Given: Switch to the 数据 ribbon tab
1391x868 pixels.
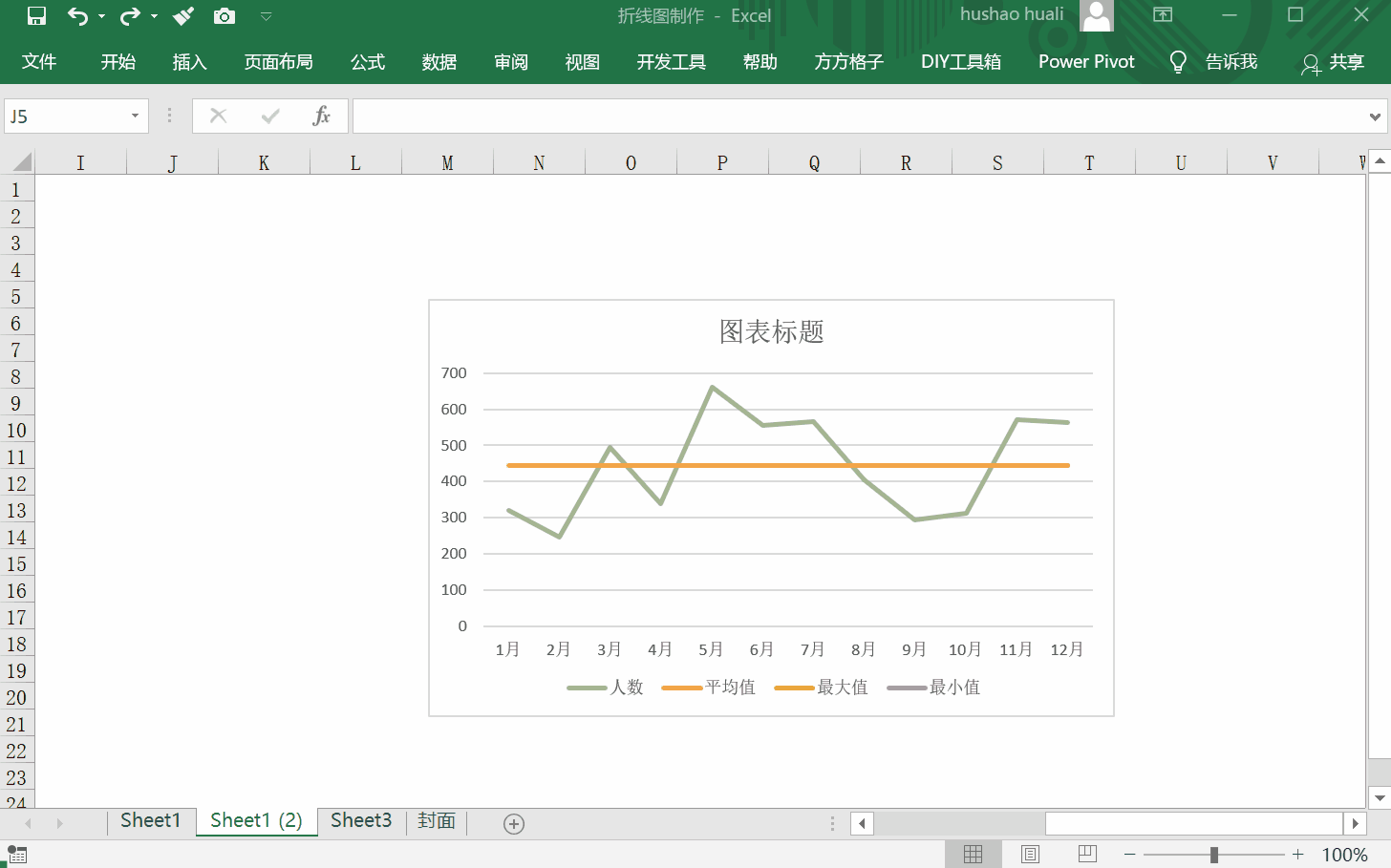Looking at the screenshot, I should pyautogui.click(x=439, y=62).
